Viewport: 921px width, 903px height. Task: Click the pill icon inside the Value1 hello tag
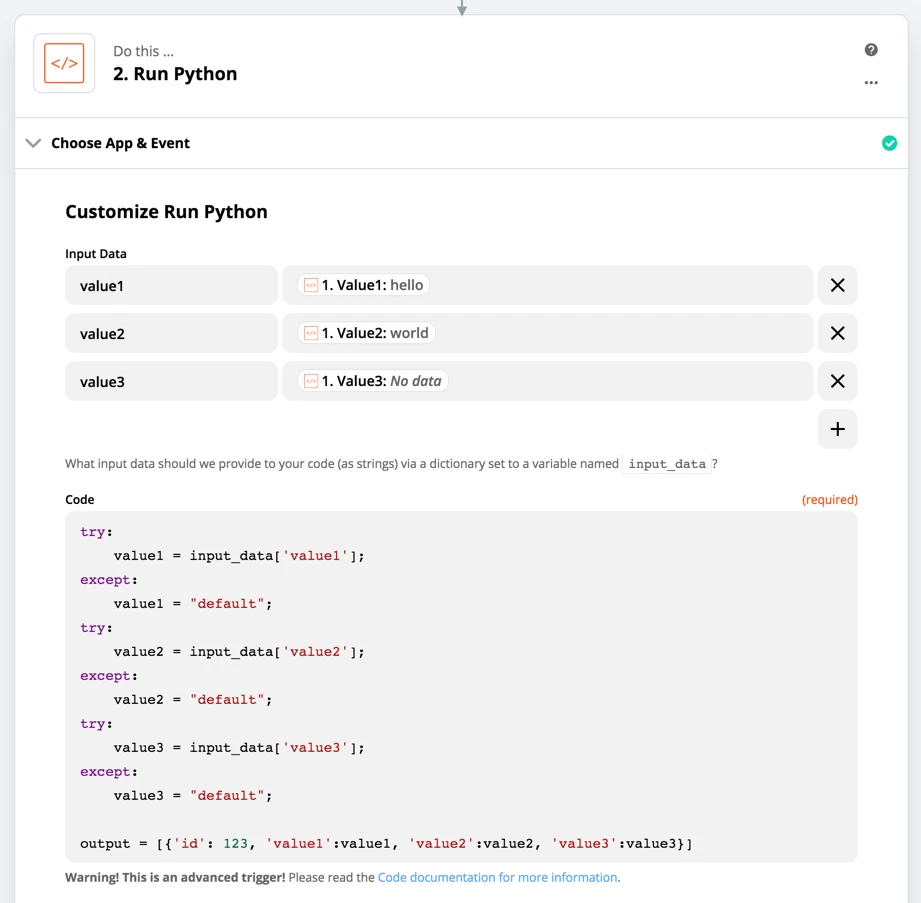point(309,284)
